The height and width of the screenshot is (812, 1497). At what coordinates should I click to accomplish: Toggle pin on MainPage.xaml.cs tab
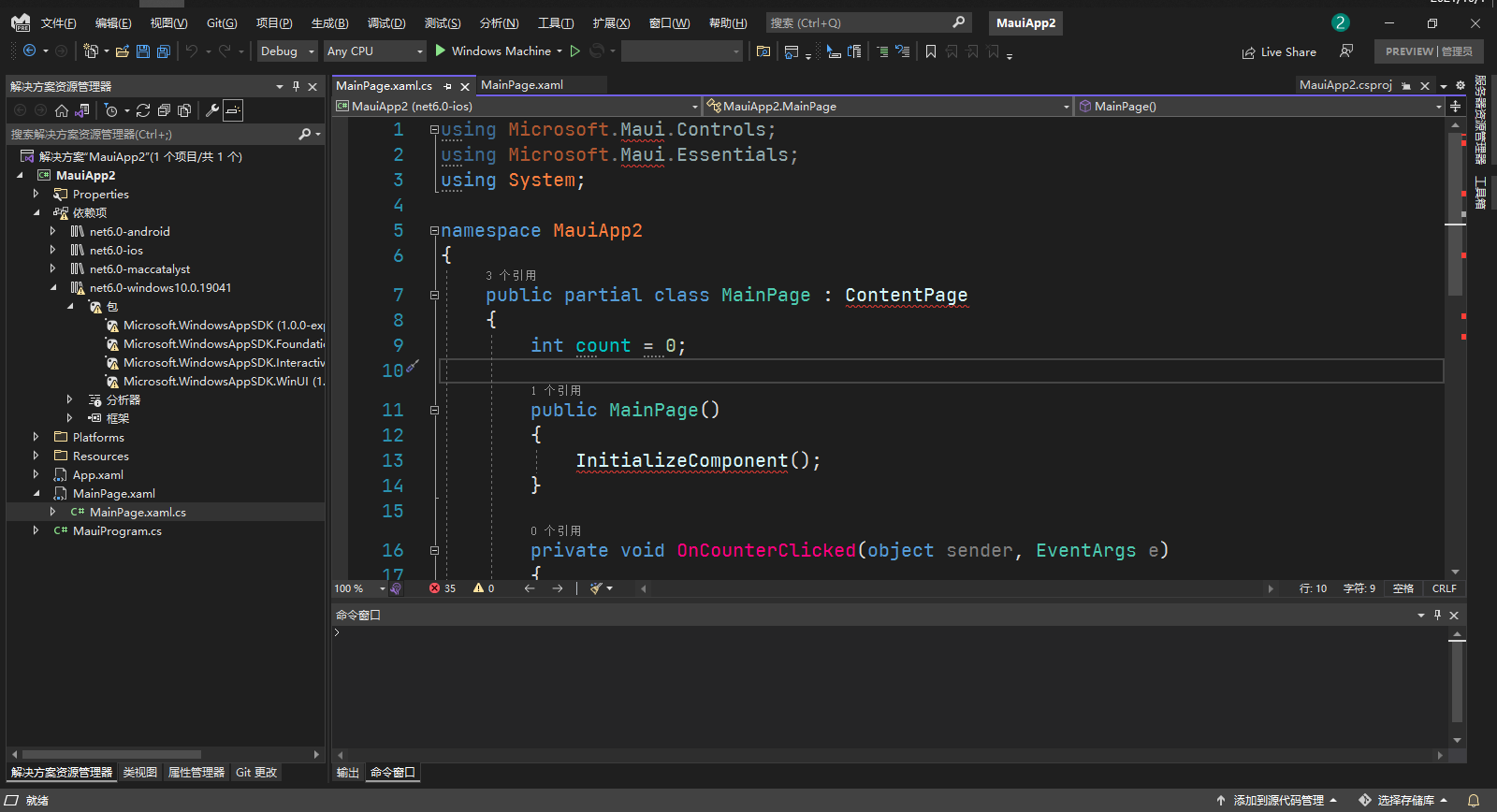[x=447, y=86]
